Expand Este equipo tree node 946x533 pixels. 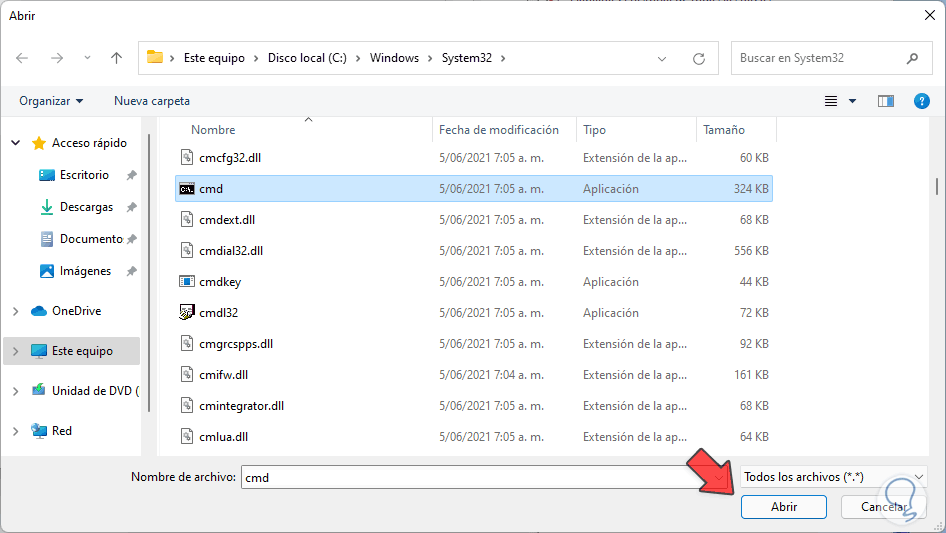[x=16, y=351]
